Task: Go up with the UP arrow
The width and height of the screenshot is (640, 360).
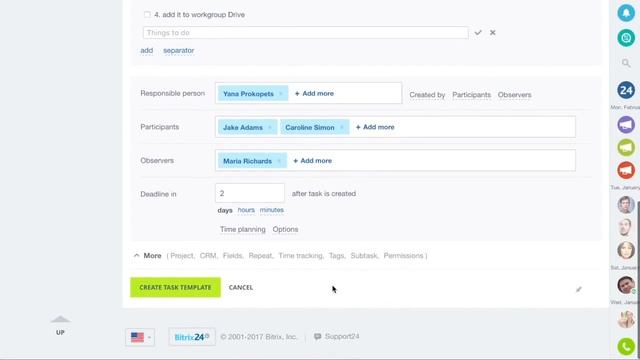Action: click(60, 325)
